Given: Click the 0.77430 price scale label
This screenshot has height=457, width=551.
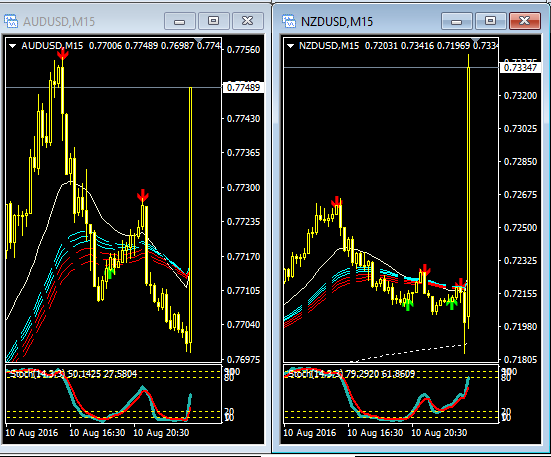Looking at the screenshot, I should (x=244, y=119).
